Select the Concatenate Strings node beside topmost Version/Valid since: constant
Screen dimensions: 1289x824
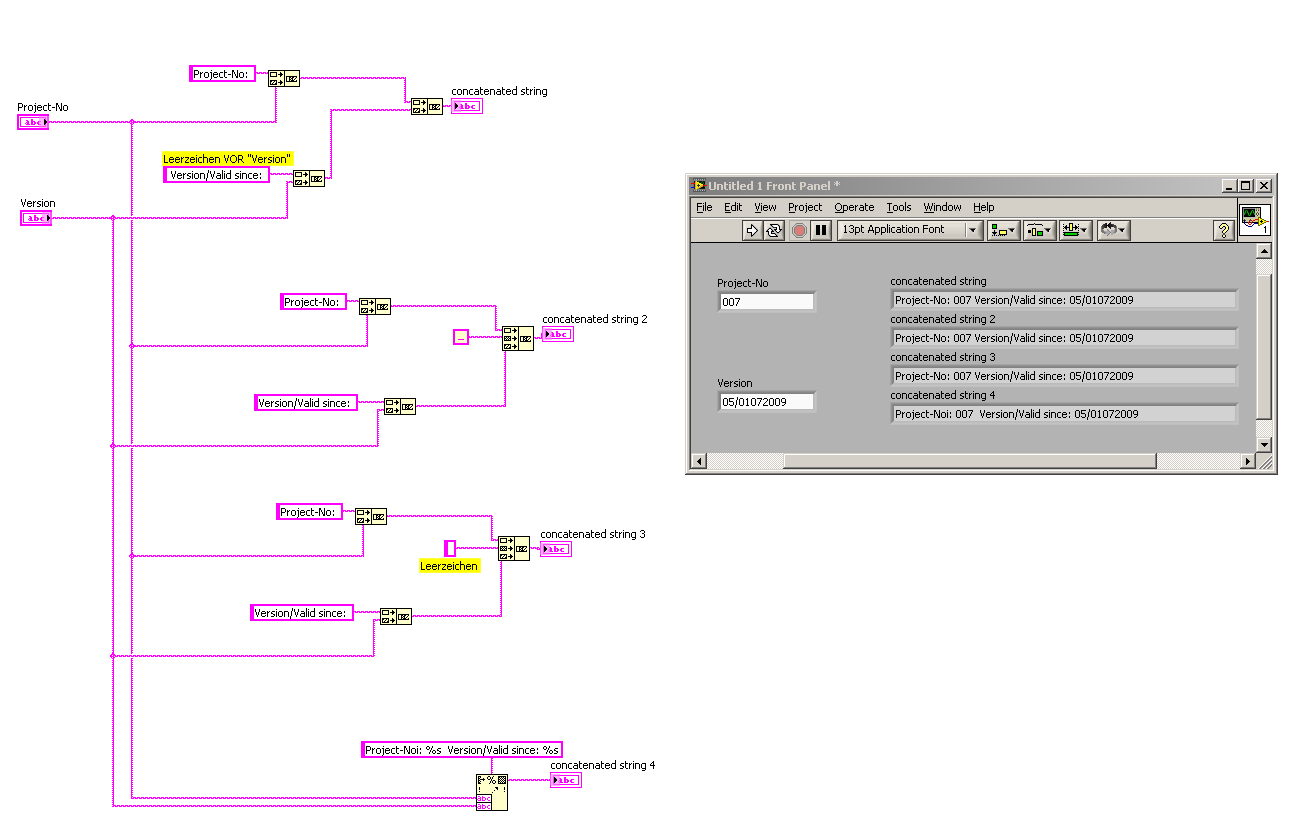click(309, 178)
